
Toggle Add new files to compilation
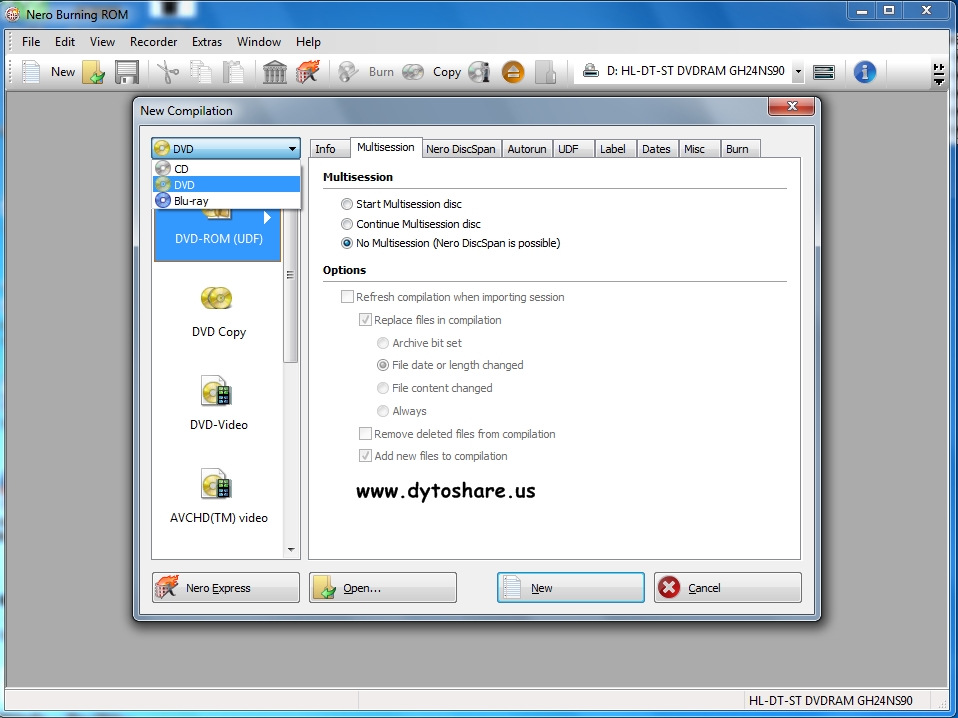[433, 456]
